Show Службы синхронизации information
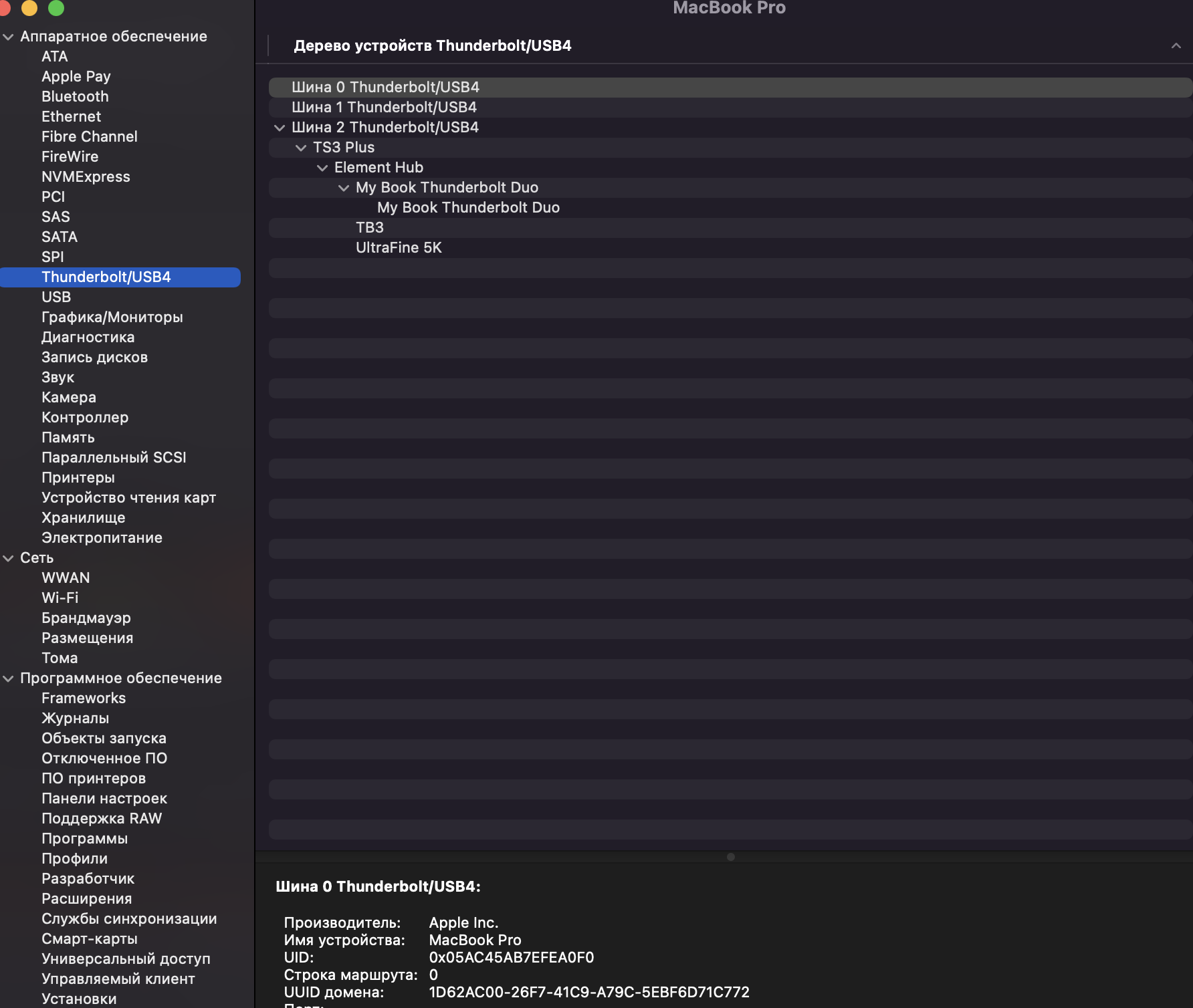 [x=130, y=919]
